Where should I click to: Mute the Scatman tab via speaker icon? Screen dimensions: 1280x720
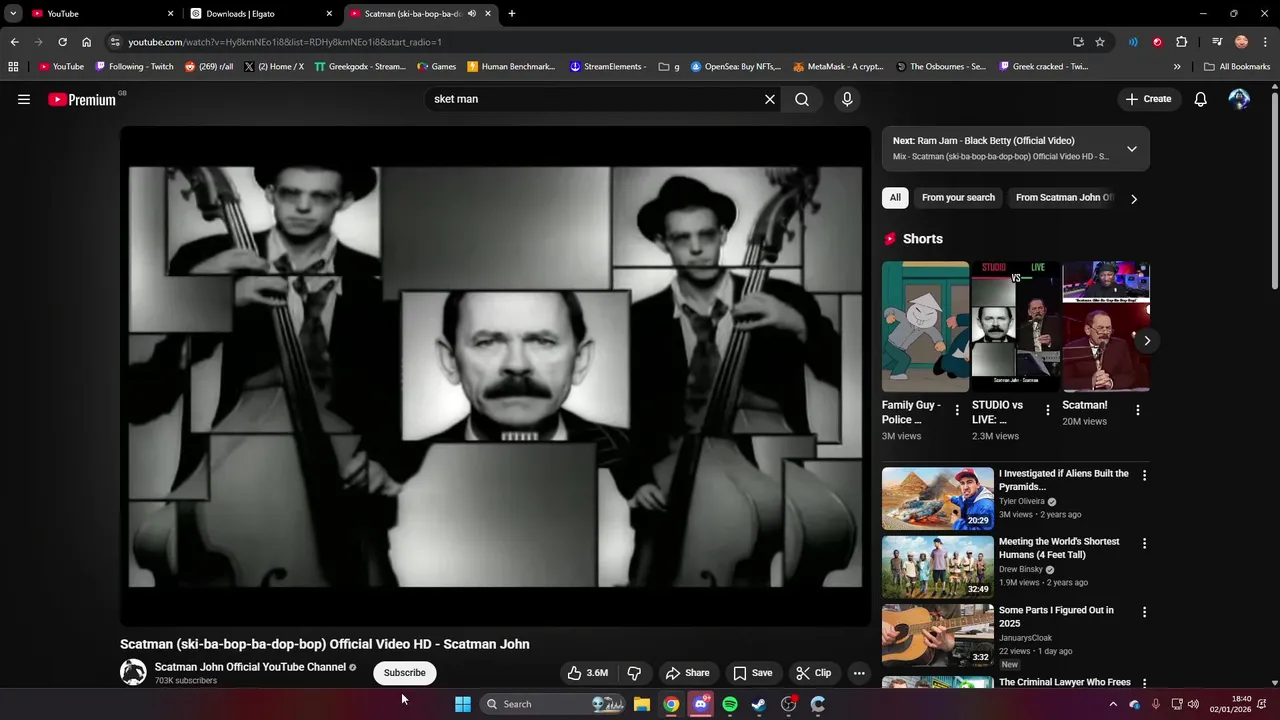pos(472,14)
